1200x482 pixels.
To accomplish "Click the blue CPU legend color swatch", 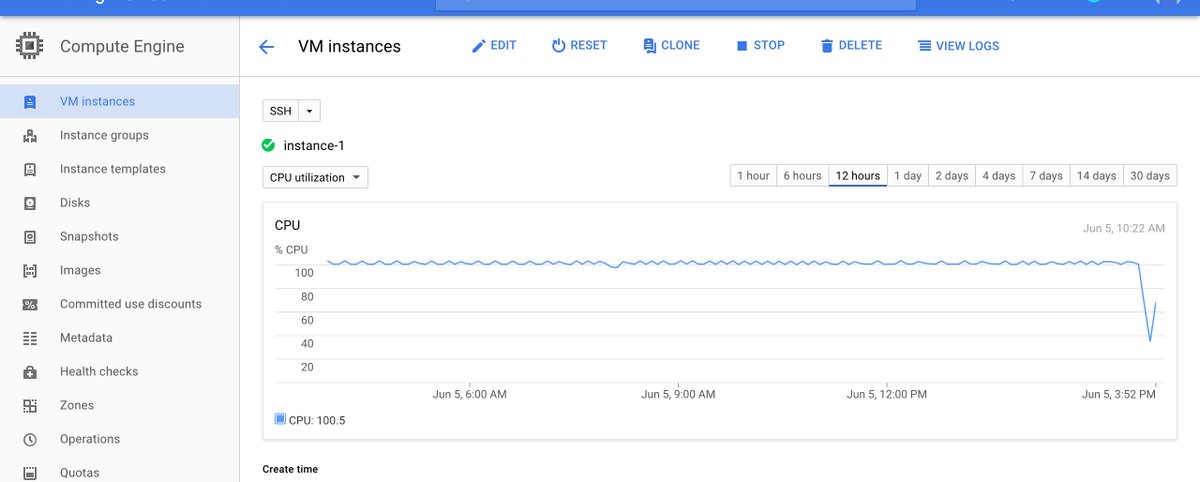I will [280, 420].
